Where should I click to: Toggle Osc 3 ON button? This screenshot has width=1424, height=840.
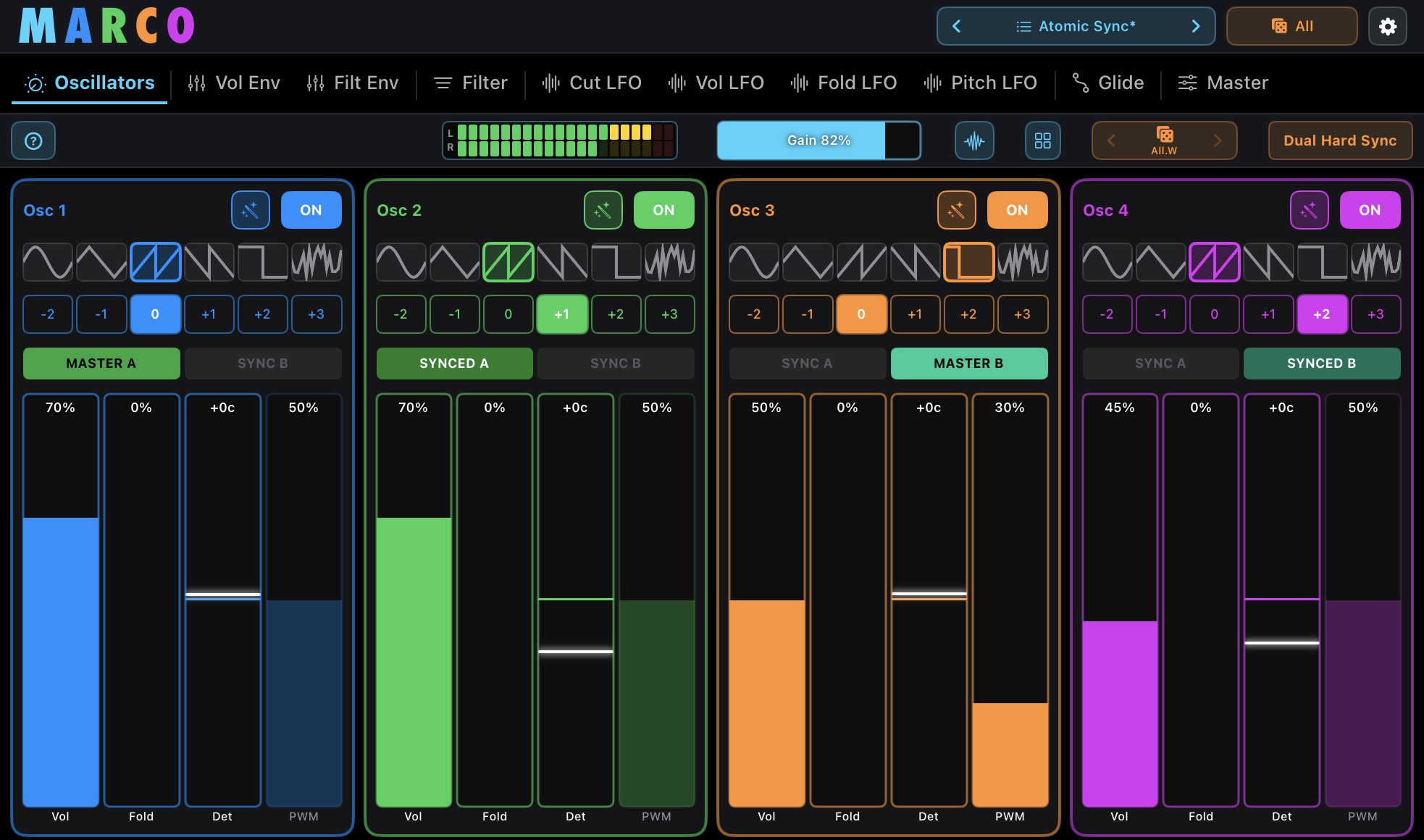pyautogui.click(x=1017, y=210)
